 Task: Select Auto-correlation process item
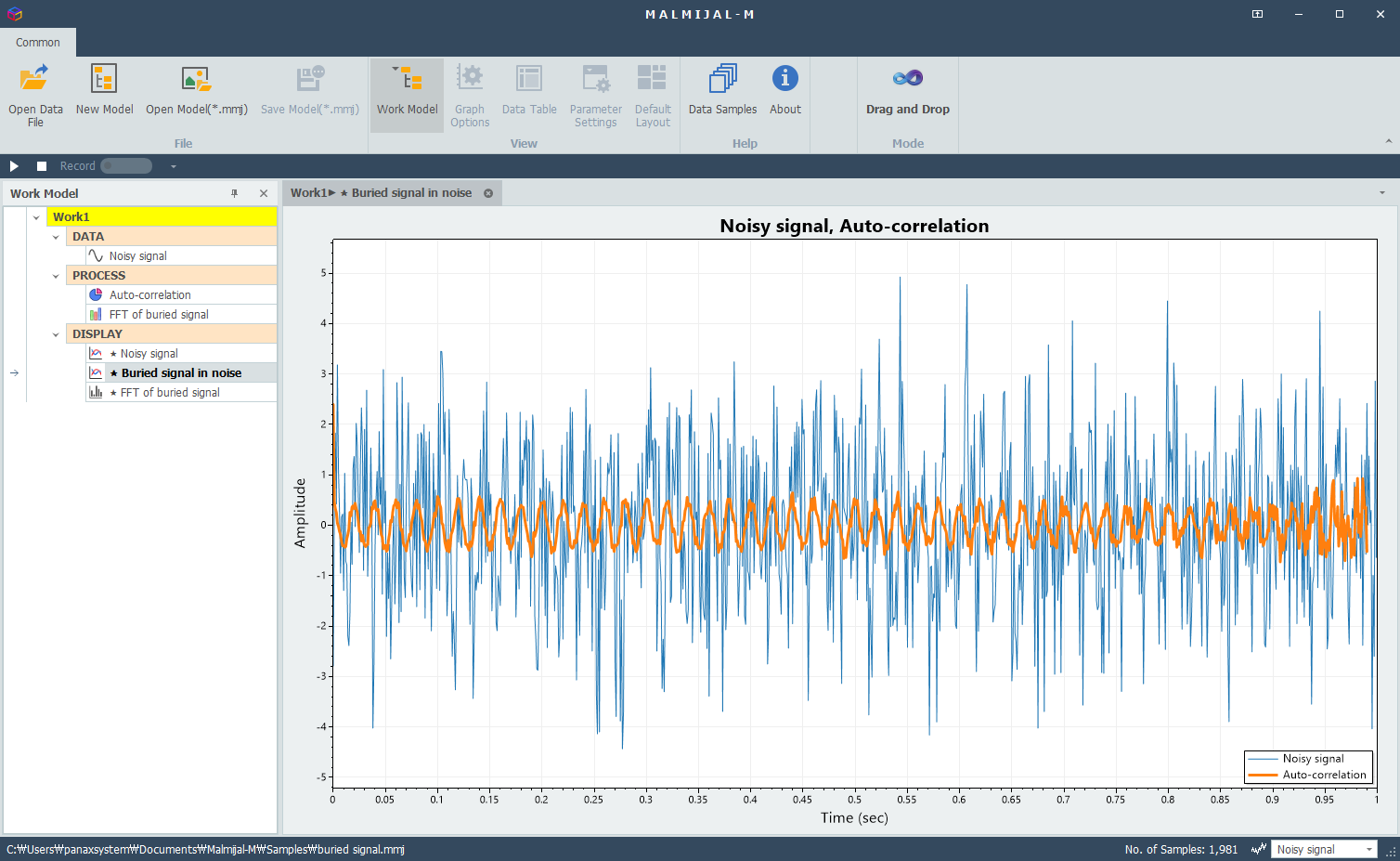[181, 294]
